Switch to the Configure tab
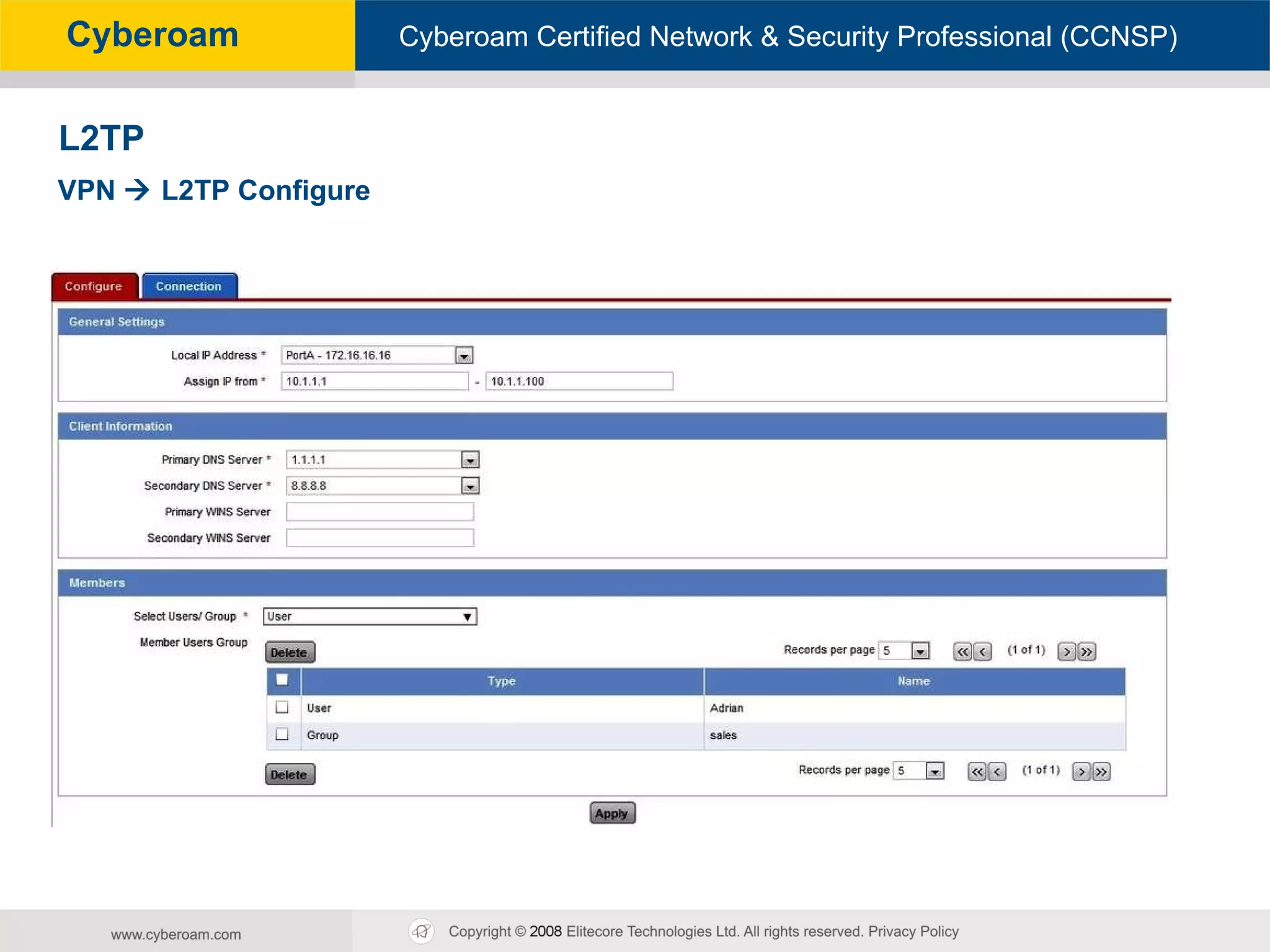1270x952 pixels. tap(95, 286)
